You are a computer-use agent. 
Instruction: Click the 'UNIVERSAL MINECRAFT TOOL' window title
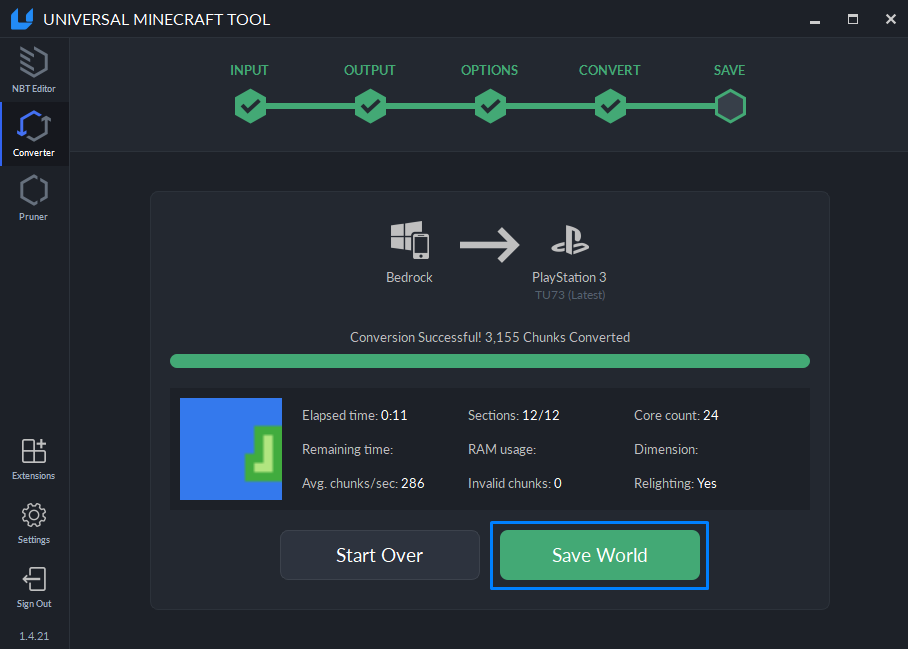(156, 19)
